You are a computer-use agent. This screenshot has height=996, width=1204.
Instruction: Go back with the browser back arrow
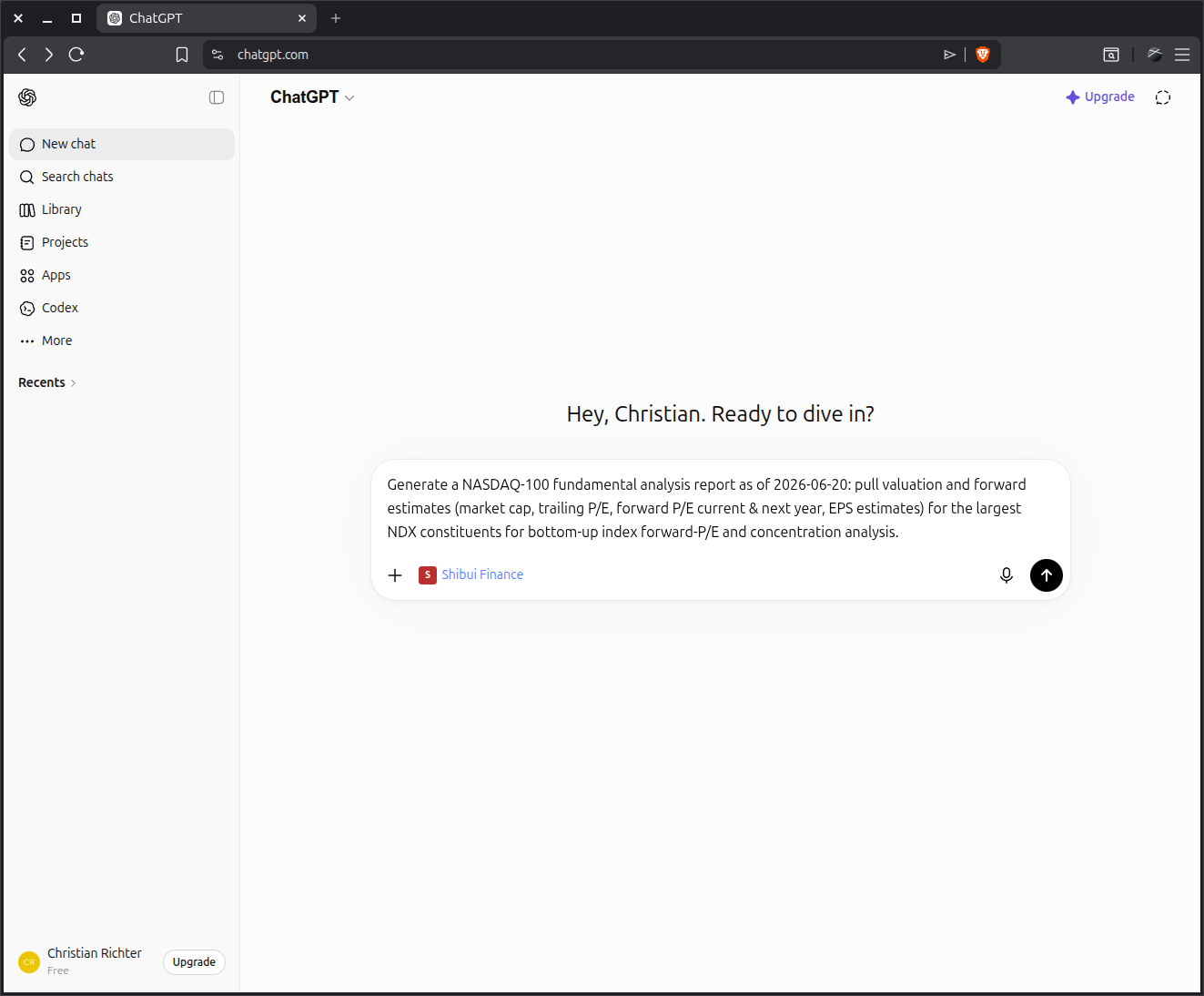23,55
